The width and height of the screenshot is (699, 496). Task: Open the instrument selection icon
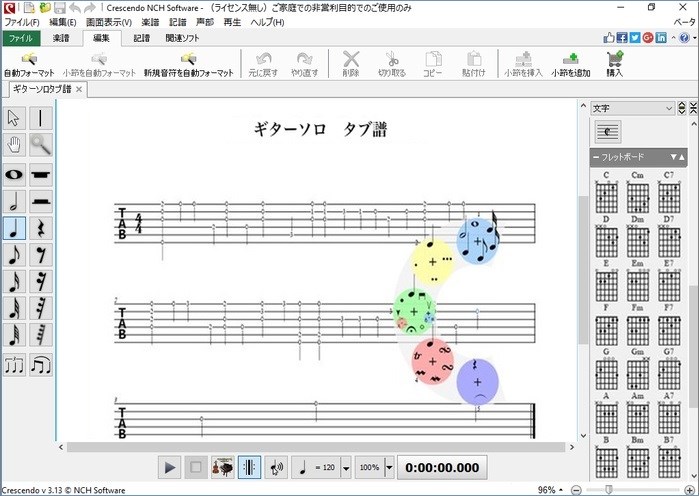pos(222,467)
